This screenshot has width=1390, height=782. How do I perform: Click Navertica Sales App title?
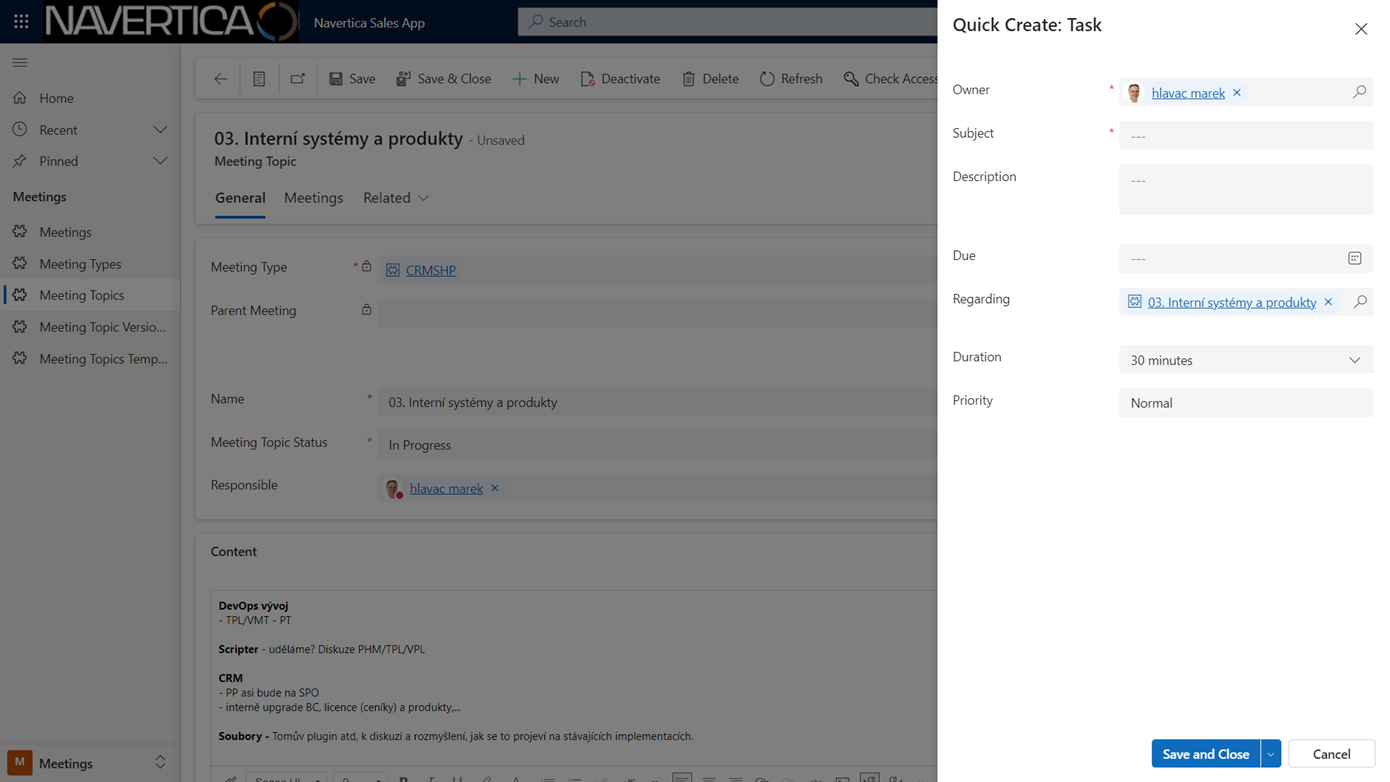[x=369, y=22]
